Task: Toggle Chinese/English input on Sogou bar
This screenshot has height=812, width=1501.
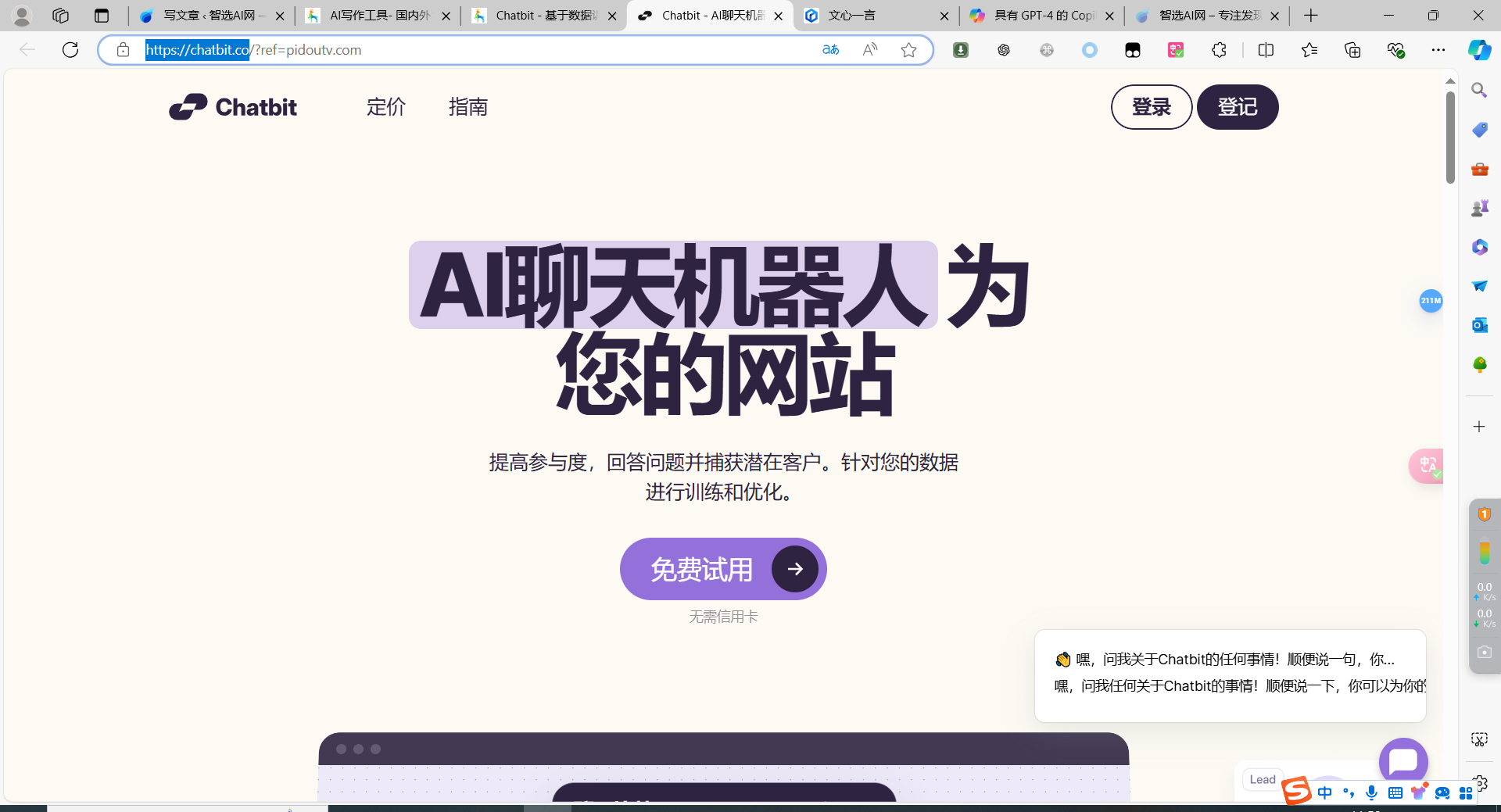Action: pyautogui.click(x=1324, y=792)
